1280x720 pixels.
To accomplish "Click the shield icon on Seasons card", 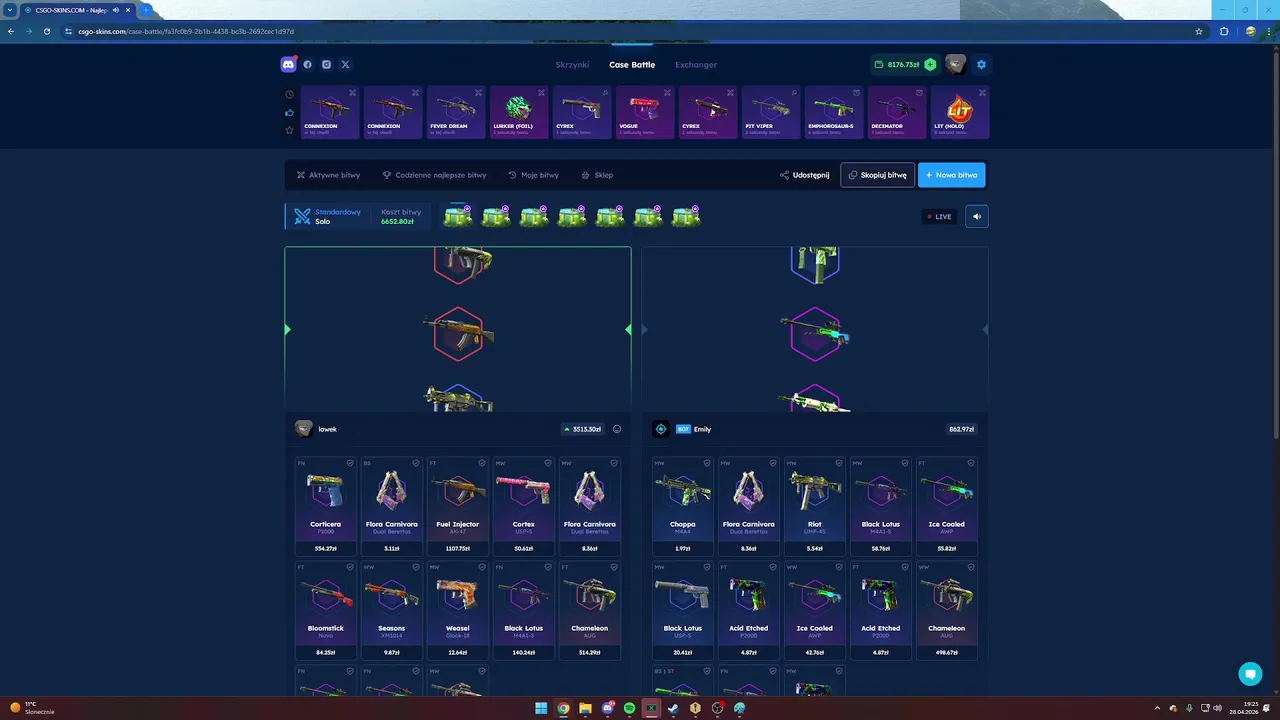I will (x=416, y=567).
